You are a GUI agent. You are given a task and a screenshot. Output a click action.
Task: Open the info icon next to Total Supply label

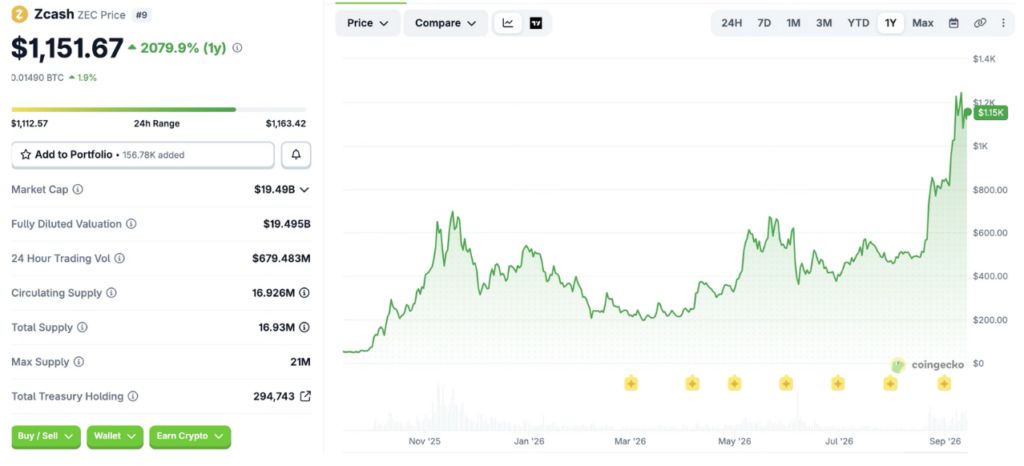(x=82, y=328)
